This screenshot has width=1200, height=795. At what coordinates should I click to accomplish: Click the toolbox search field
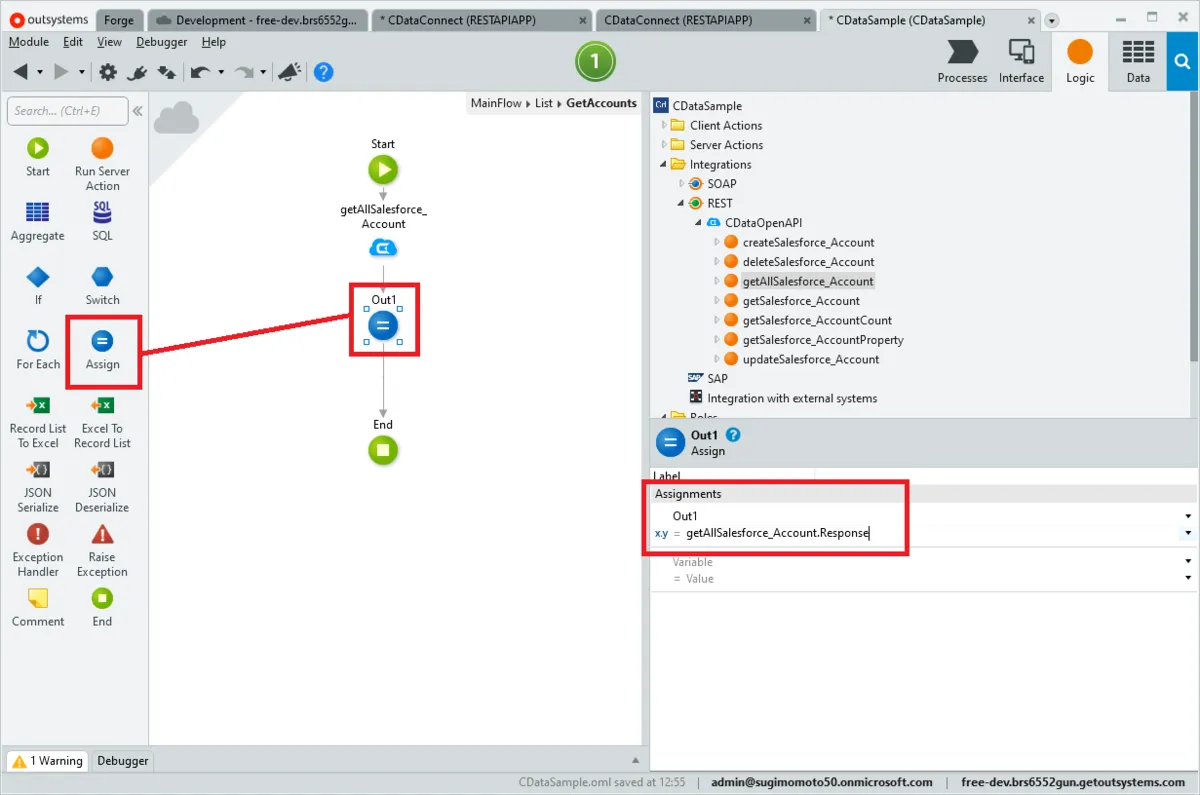[67, 111]
